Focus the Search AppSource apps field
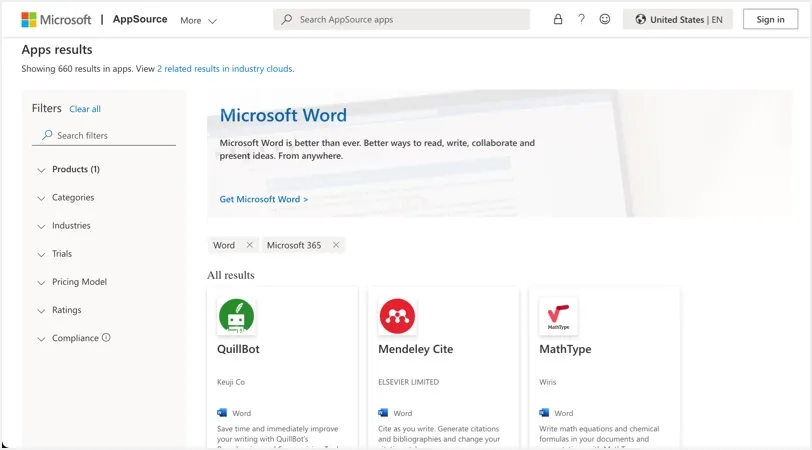This screenshot has height=450, width=812. (401, 20)
